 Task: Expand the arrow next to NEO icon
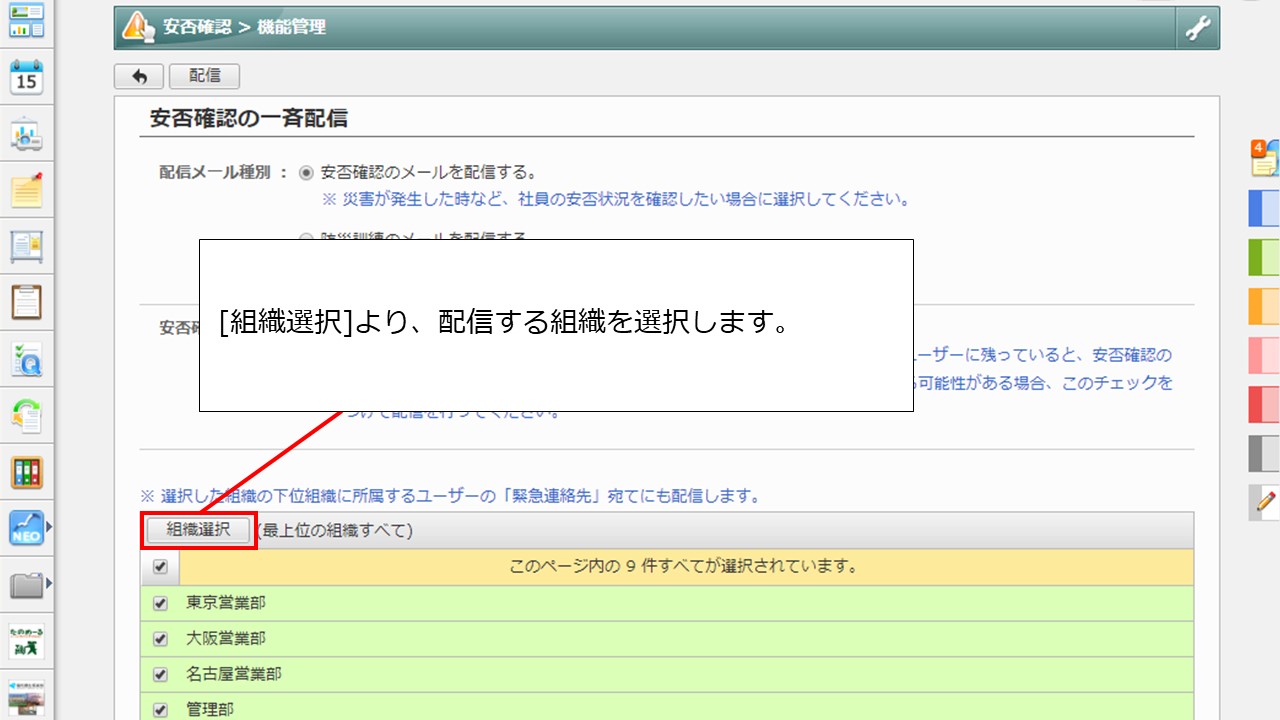pos(49,527)
